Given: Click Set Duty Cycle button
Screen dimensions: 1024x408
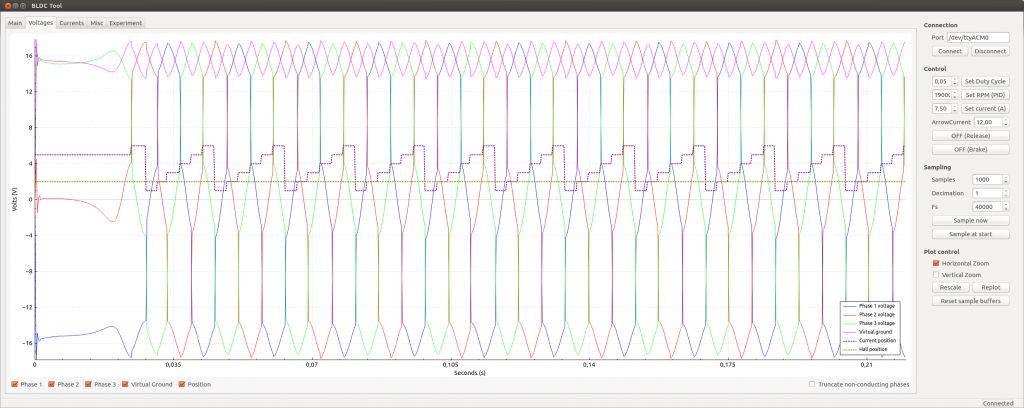Looking at the screenshot, I should tap(985, 81).
